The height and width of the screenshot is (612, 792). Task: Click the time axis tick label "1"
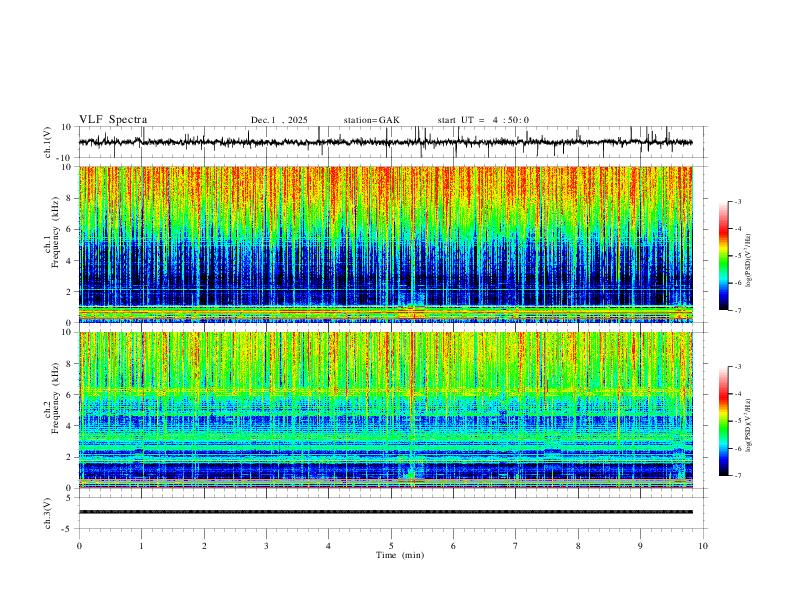[x=141, y=546]
